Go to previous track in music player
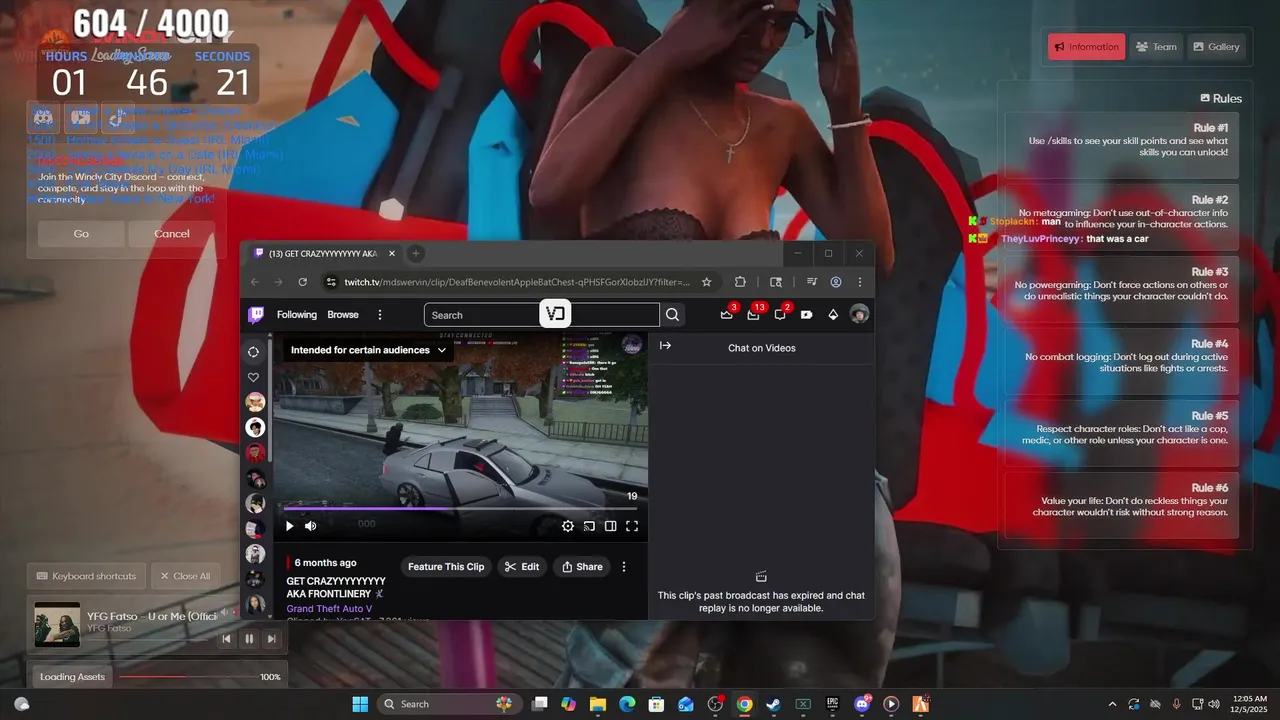 [x=227, y=638]
